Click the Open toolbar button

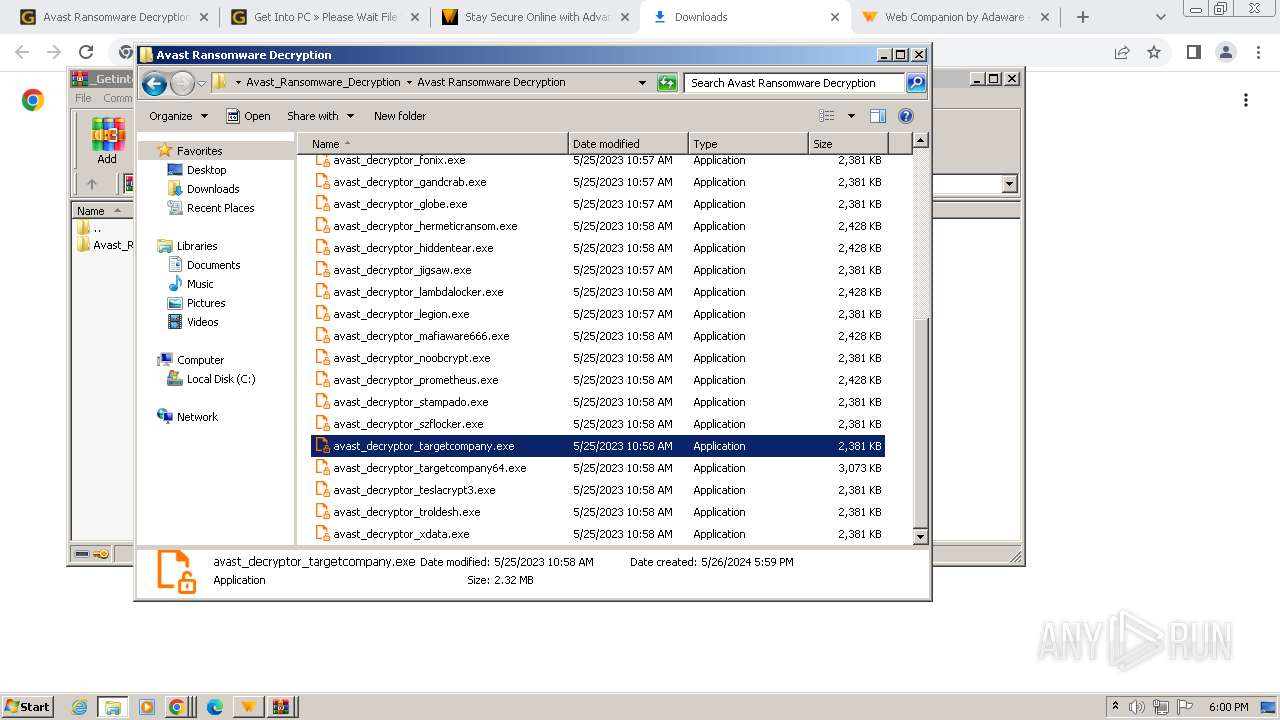coord(248,116)
